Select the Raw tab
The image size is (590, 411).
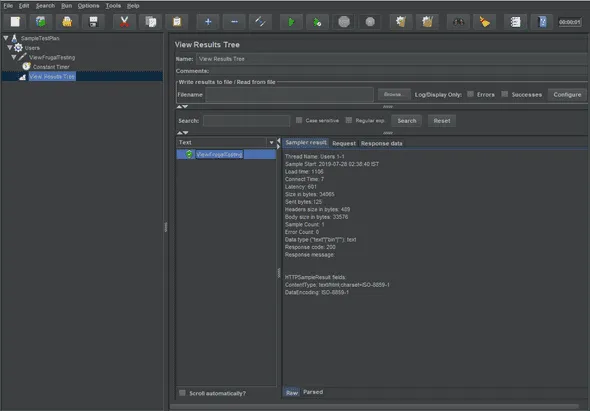[x=292, y=393]
